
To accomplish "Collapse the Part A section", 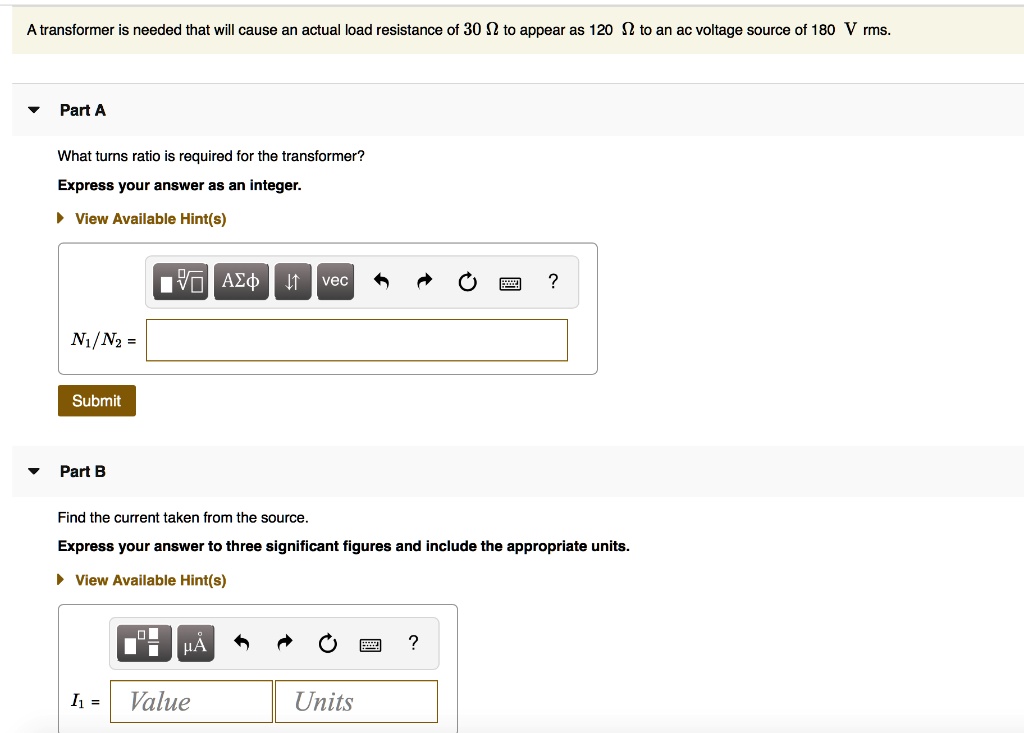I will [33, 110].
